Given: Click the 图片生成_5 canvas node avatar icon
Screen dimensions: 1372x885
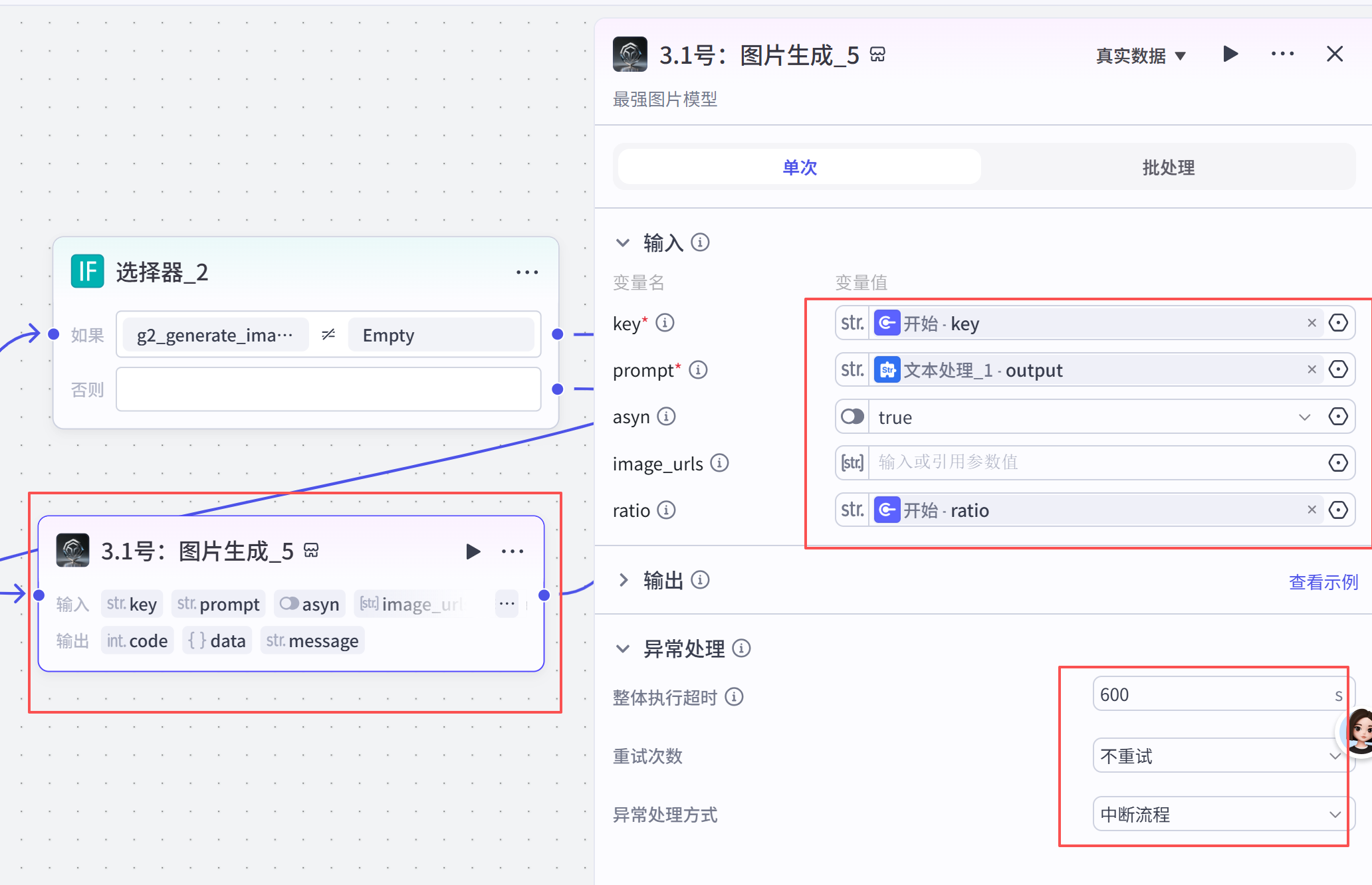Looking at the screenshot, I should [73, 550].
